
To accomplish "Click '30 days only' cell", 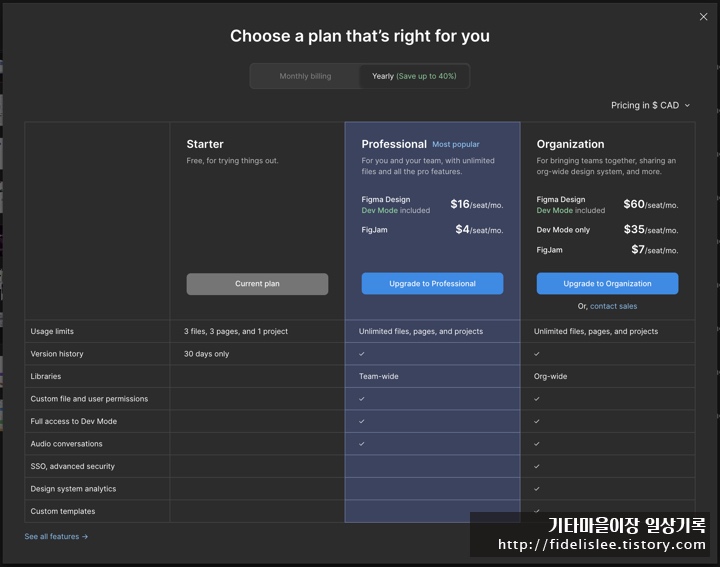I will click(x=206, y=354).
